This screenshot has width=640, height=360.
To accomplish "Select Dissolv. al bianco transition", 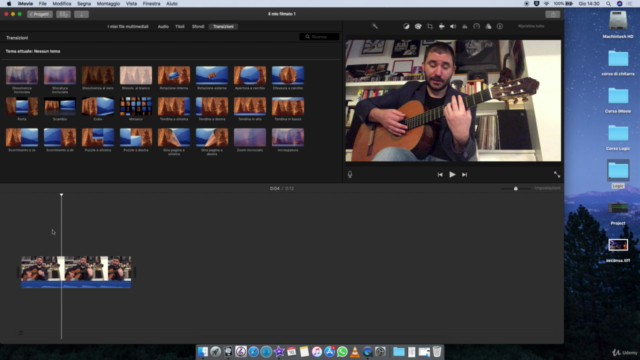I will (136, 75).
